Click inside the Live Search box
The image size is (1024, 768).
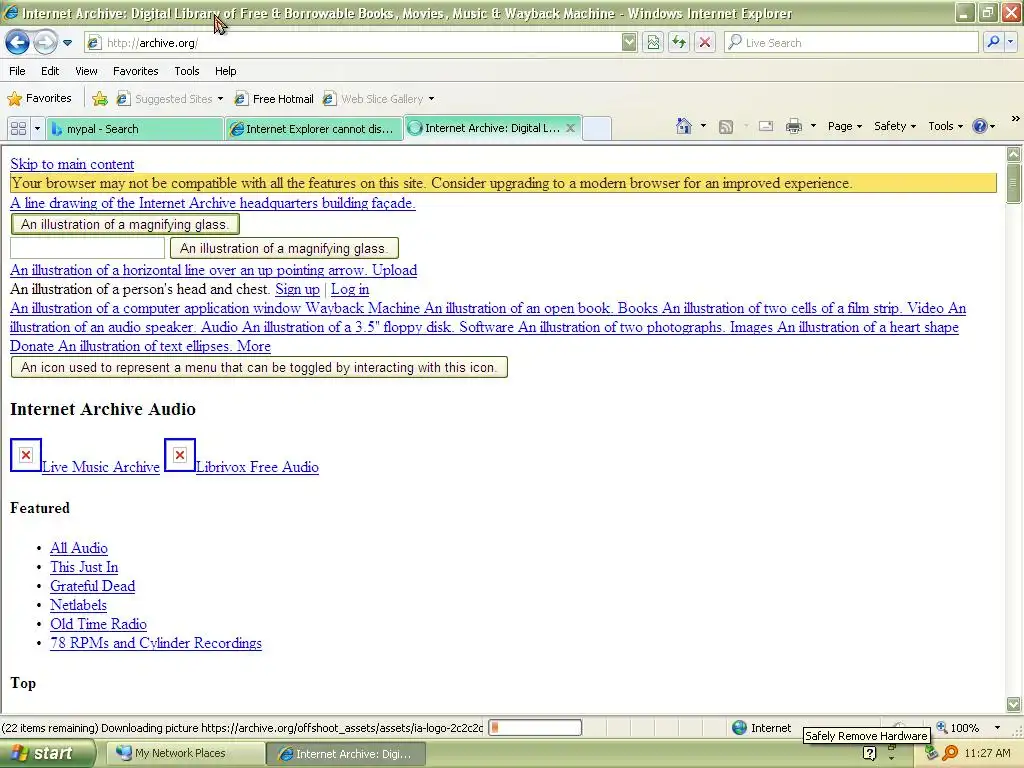pos(851,43)
